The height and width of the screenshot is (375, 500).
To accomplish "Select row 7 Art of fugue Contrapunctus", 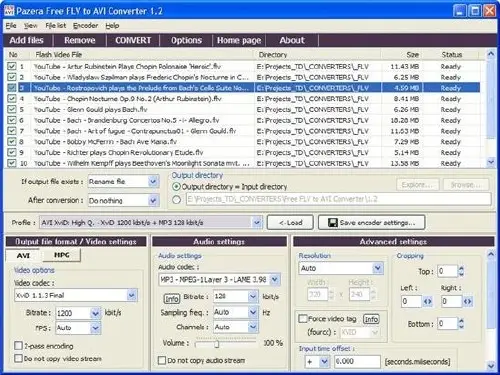I will click(x=243, y=131).
